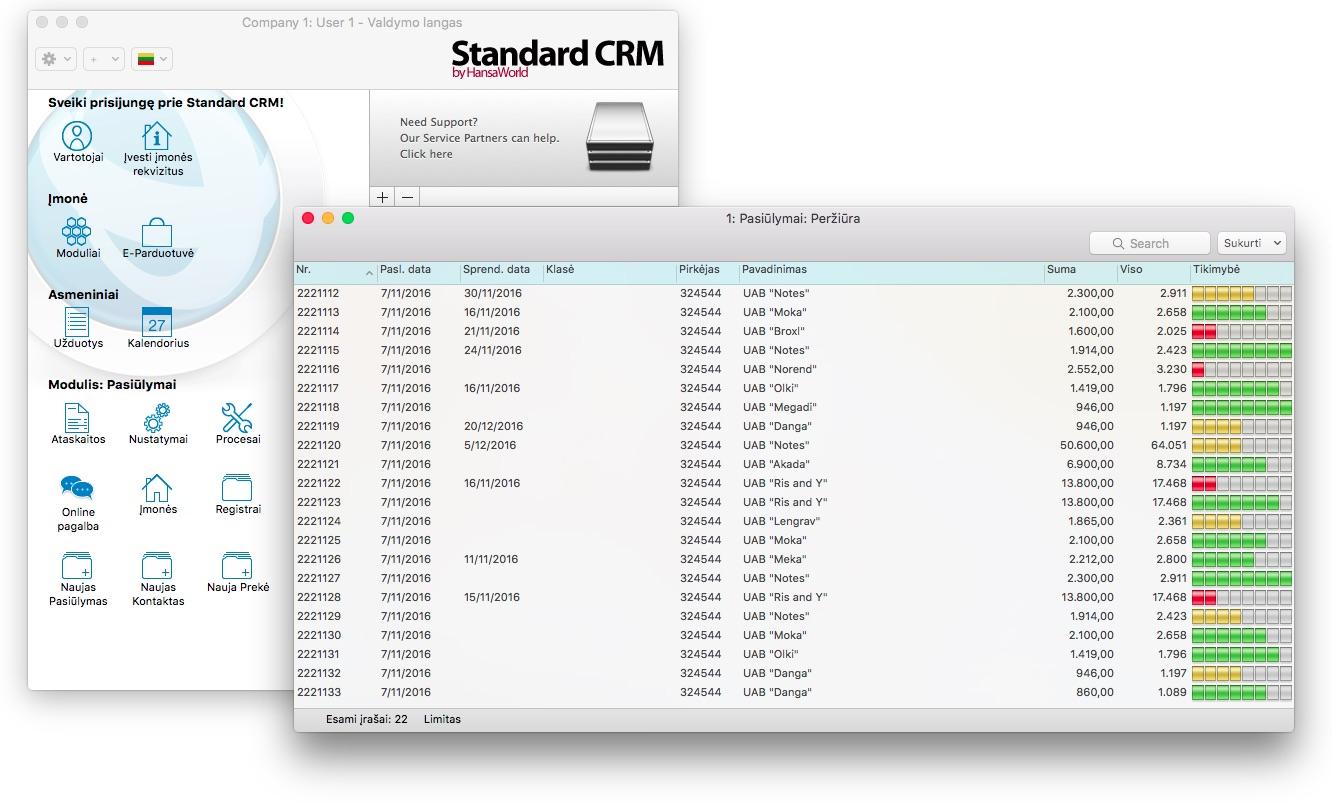Viewport: 1332px width, 804px height.
Task: Open the plus dropdown in Valdymo langas toolbar
Action: click(x=103, y=59)
